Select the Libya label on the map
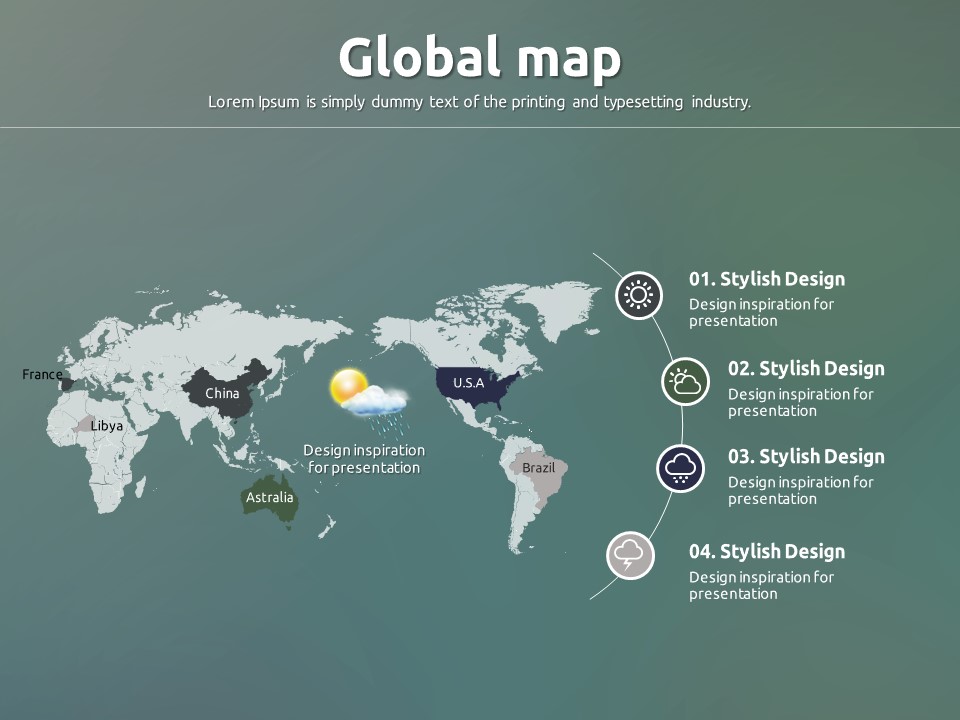960x720 pixels. click(x=106, y=426)
